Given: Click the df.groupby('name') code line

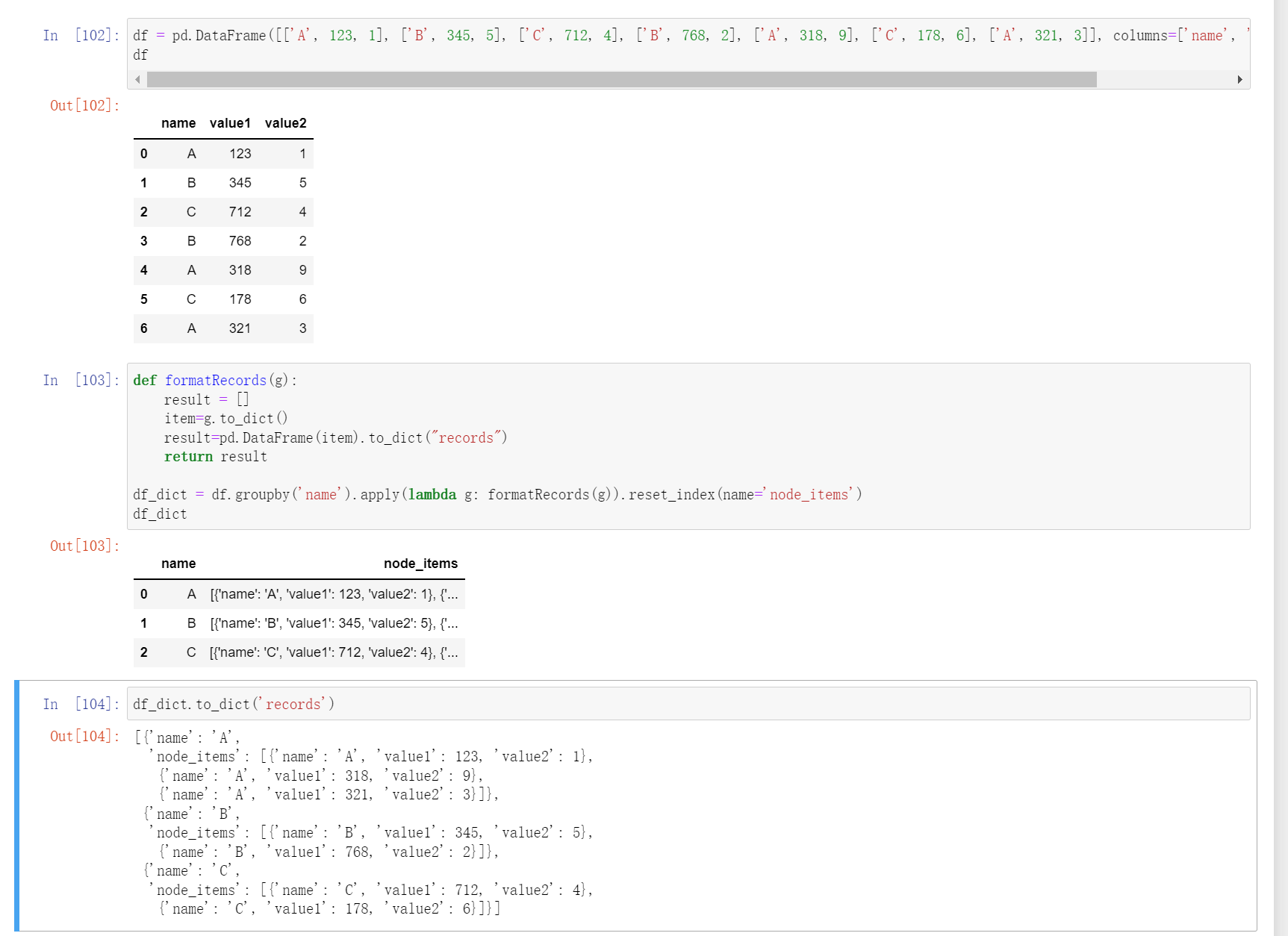Looking at the screenshot, I should point(497,494).
